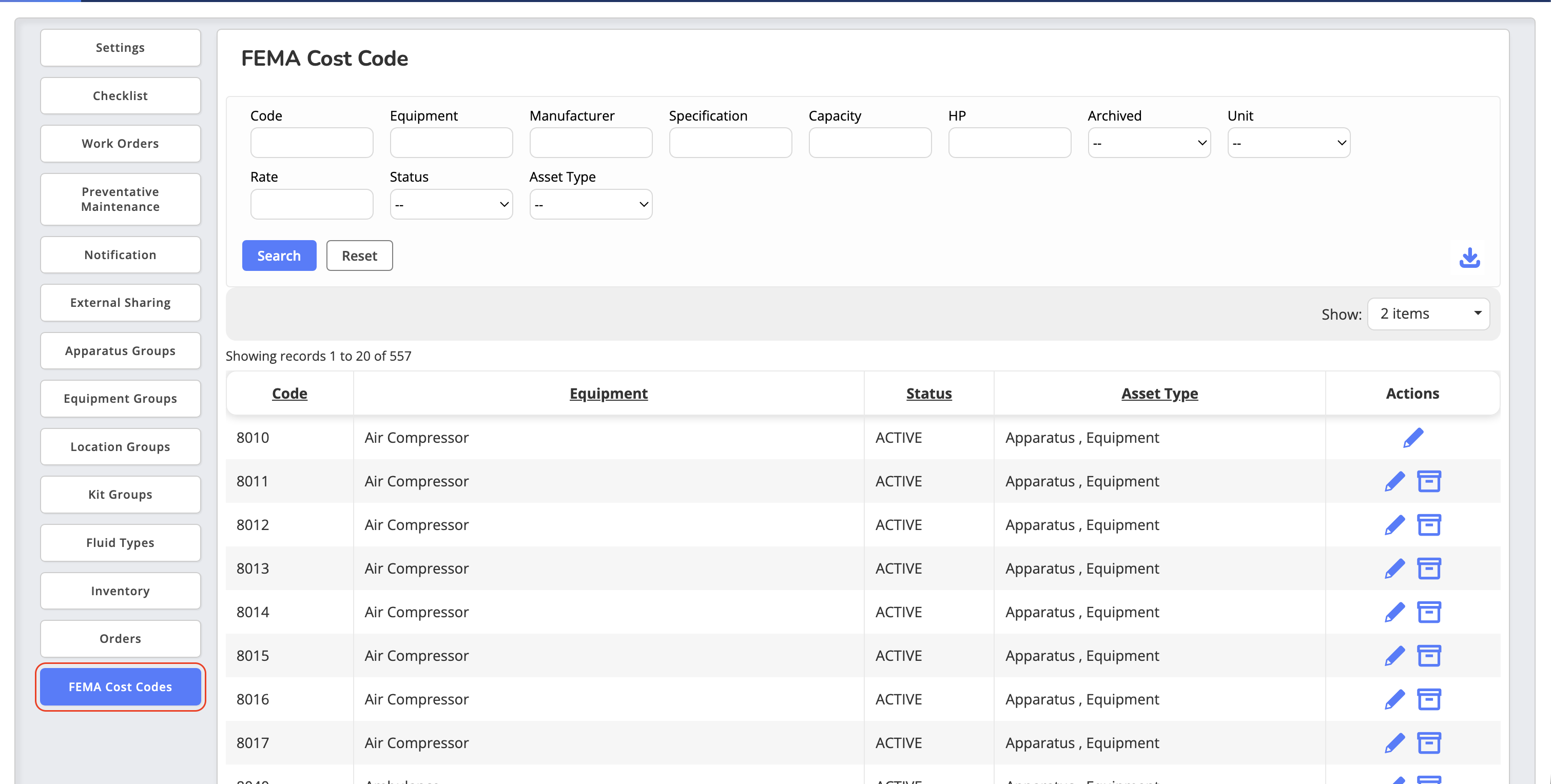Edit code 8012 with pencil icon
The width and height of the screenshot is (1551, 784).
coord(1394,525)
